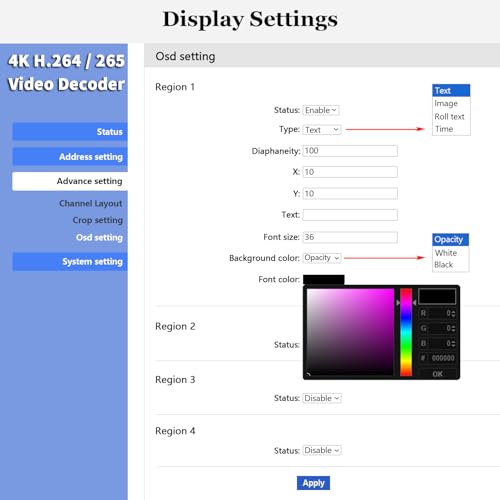Click the X position field

[350, 172]
